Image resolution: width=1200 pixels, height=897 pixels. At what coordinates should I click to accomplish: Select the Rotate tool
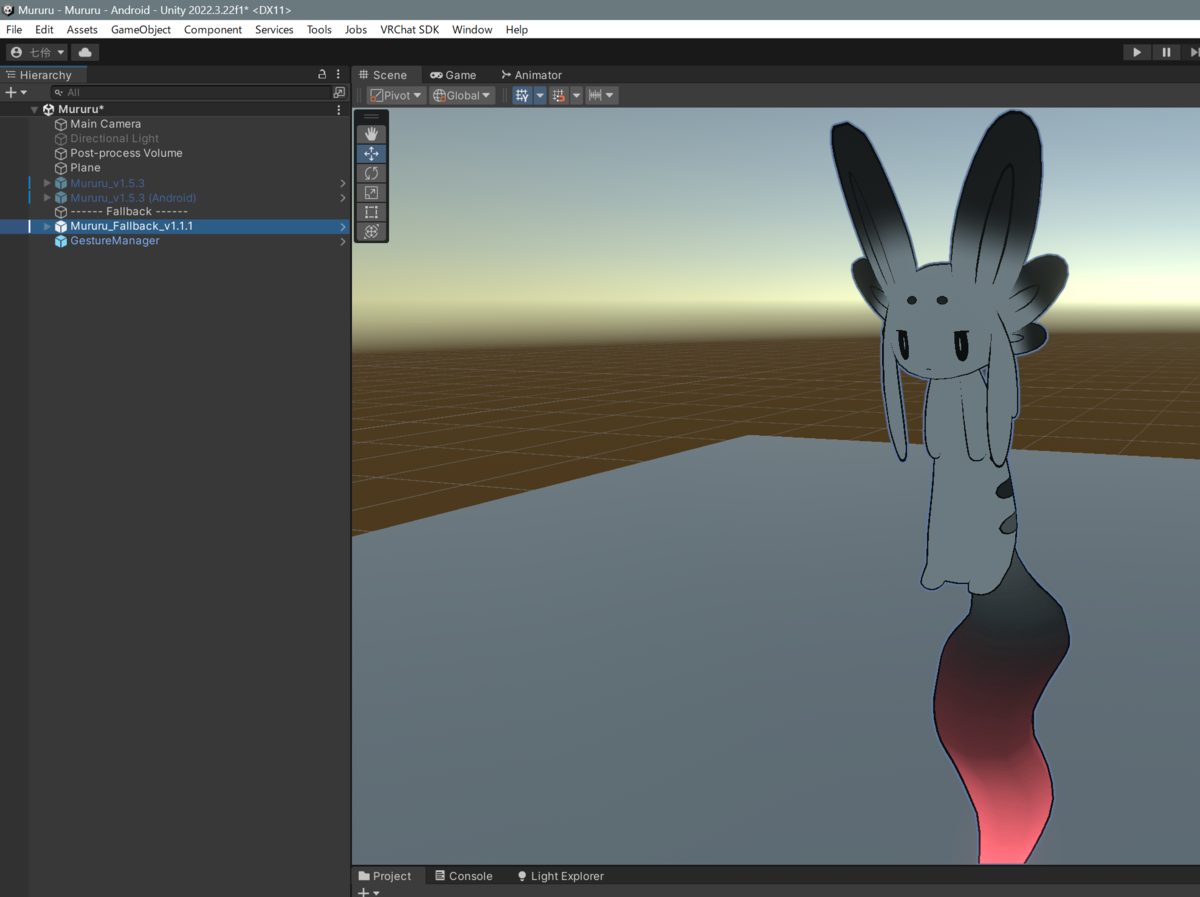[x=371, y=173]
